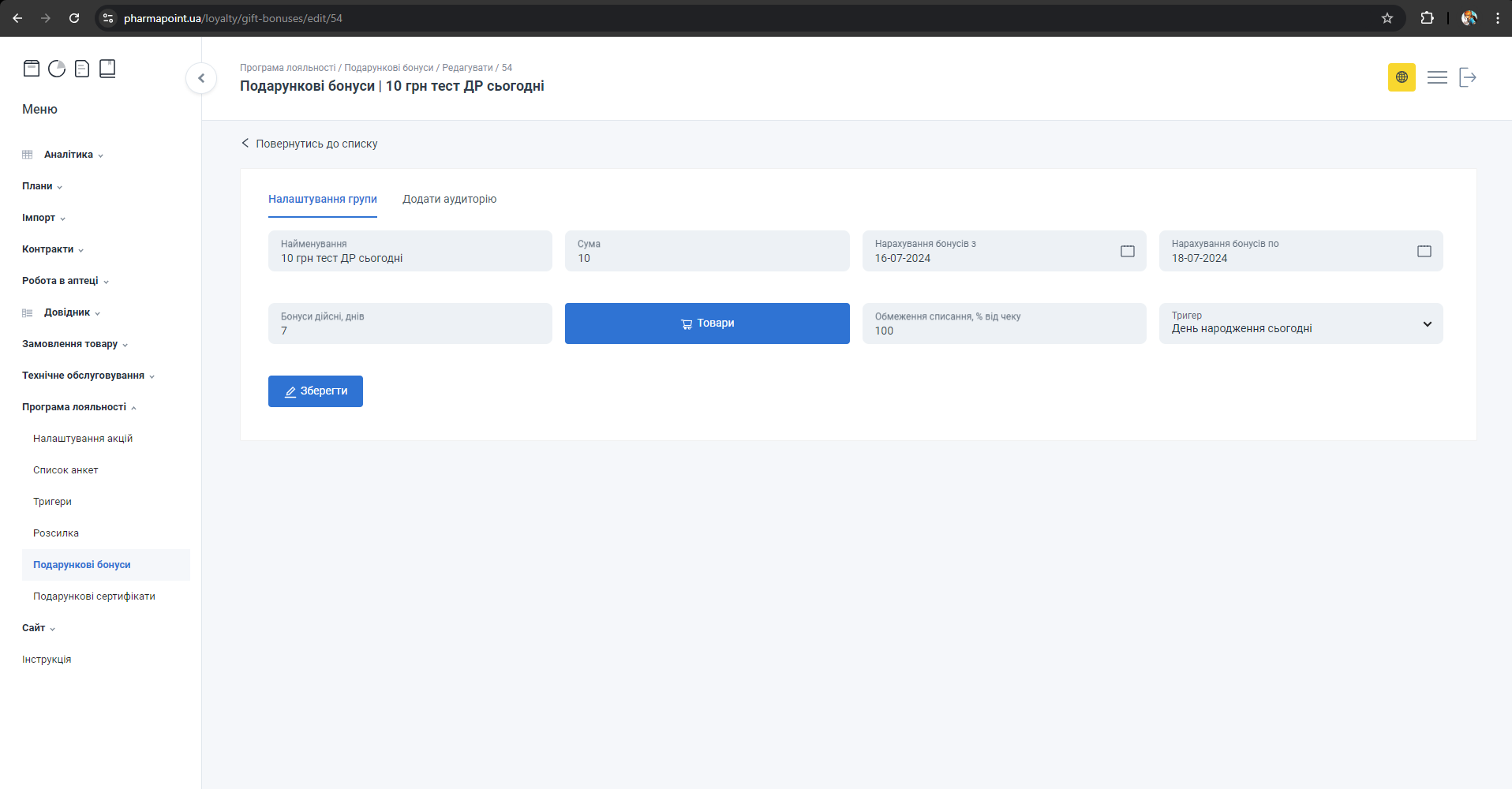The width and height of the screenshot is (1512, 789).
Task: Expand the Сайт menu
Action: click(39, 628)
